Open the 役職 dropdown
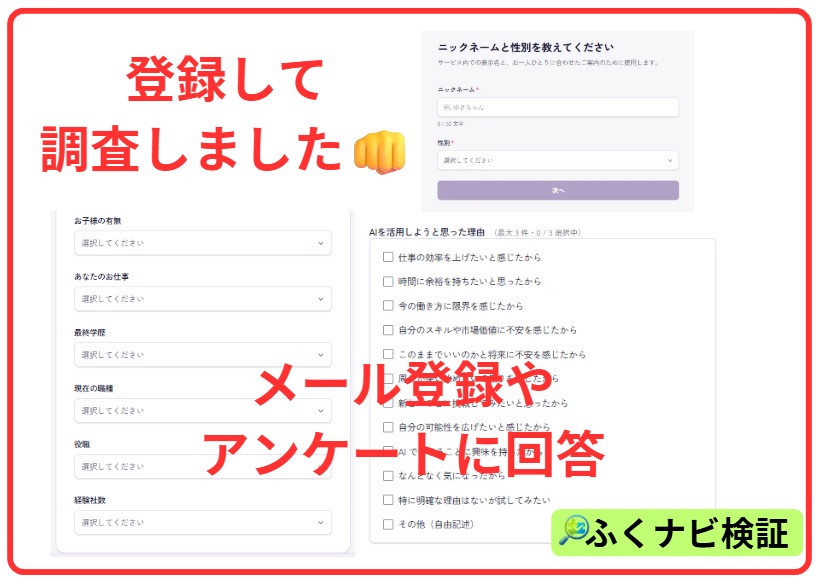The height and width of the screenshot is (584, 824). click(203, 467)
